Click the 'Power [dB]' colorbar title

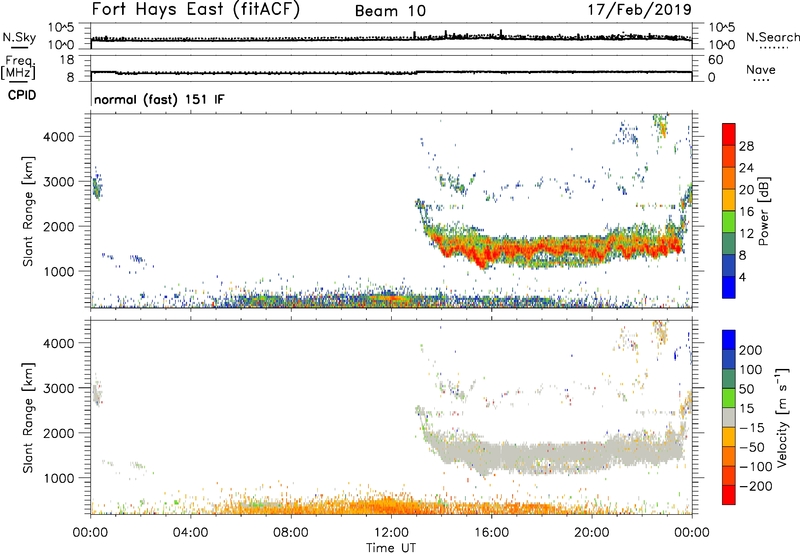pos(764,211)
